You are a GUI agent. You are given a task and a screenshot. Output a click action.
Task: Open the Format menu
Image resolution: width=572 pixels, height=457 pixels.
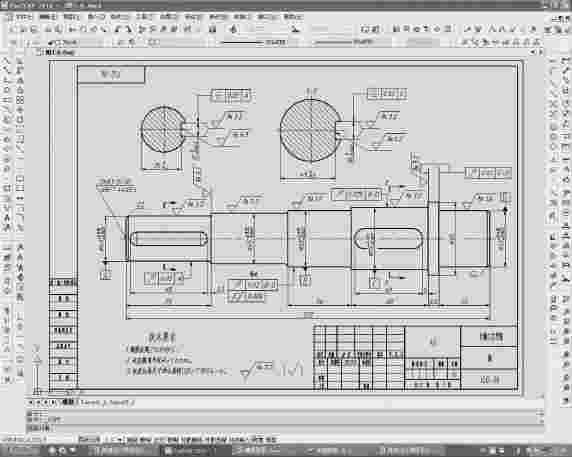120,17
